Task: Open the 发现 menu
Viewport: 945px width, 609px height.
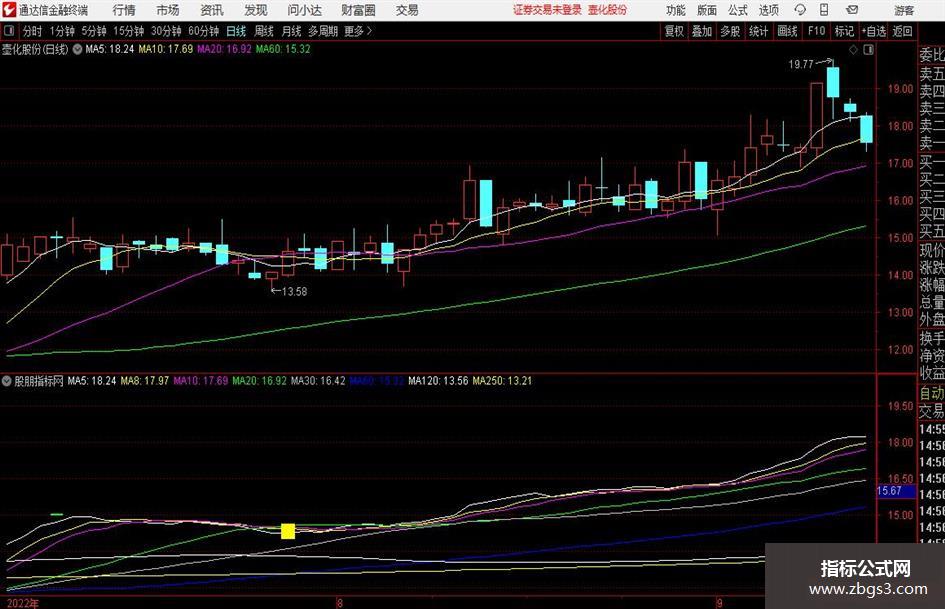Action: [x=256, y=10]
